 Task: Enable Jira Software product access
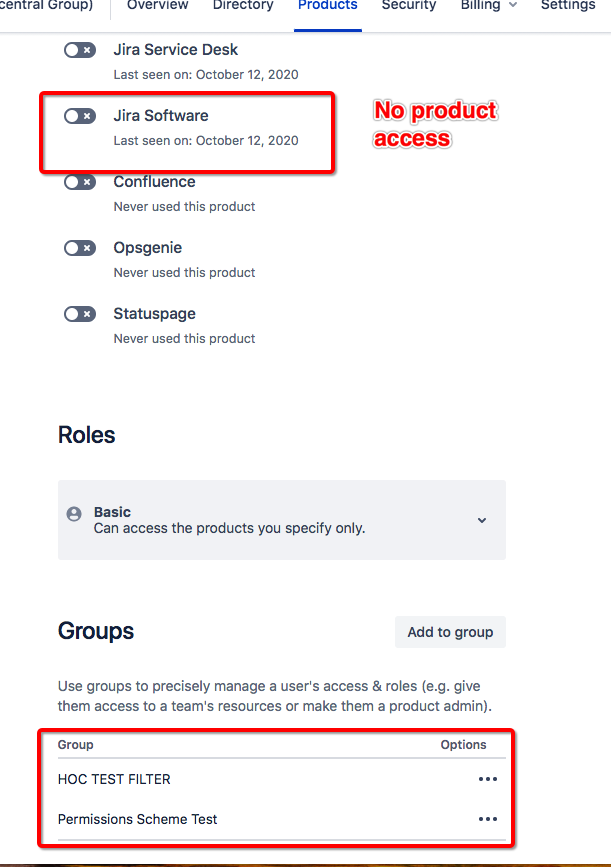[80, 116]
